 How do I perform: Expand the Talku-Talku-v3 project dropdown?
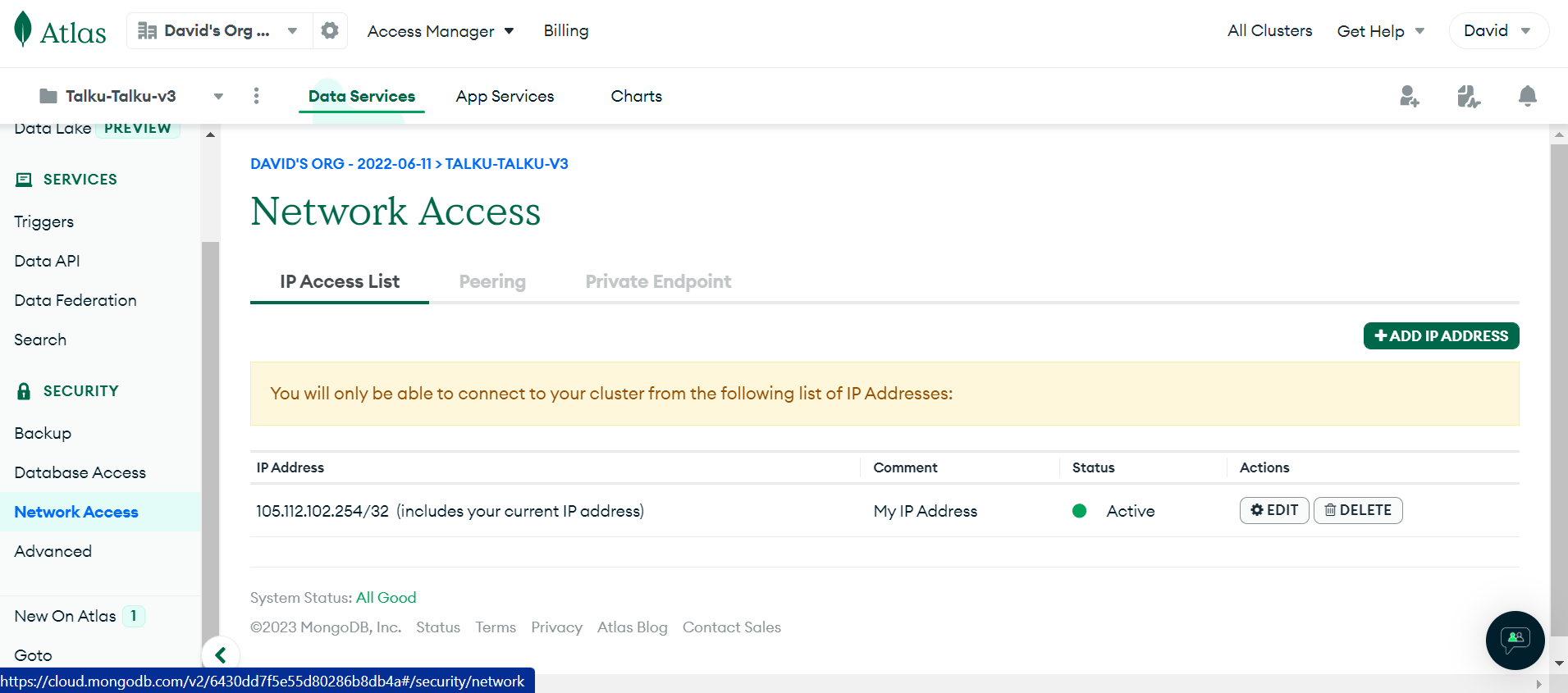click(x=131, y=96)
